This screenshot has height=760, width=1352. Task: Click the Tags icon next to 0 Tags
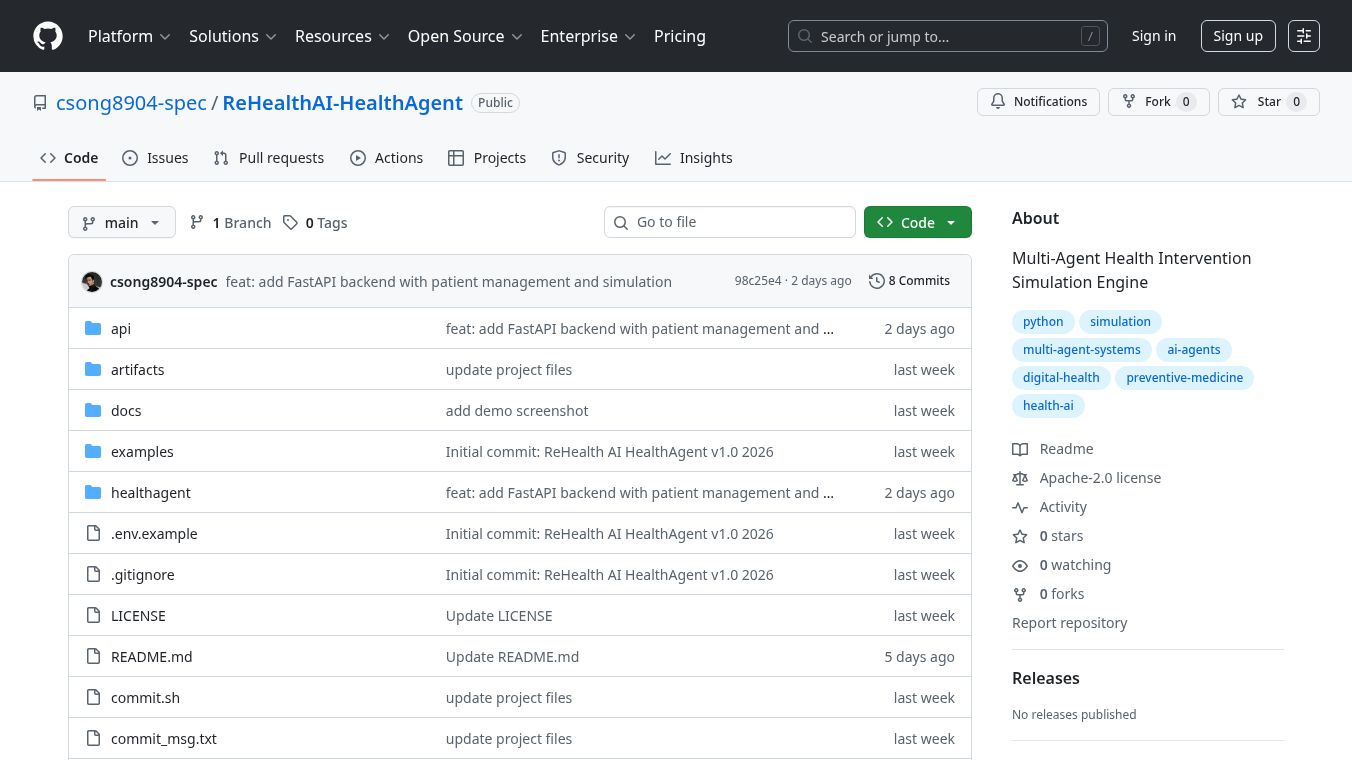click(290, 223)
